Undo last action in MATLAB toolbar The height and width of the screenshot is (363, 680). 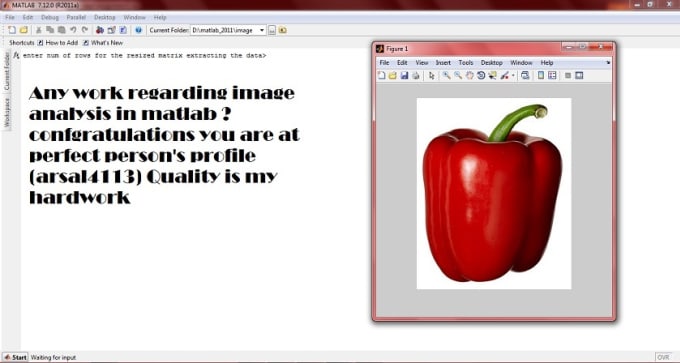73,30
